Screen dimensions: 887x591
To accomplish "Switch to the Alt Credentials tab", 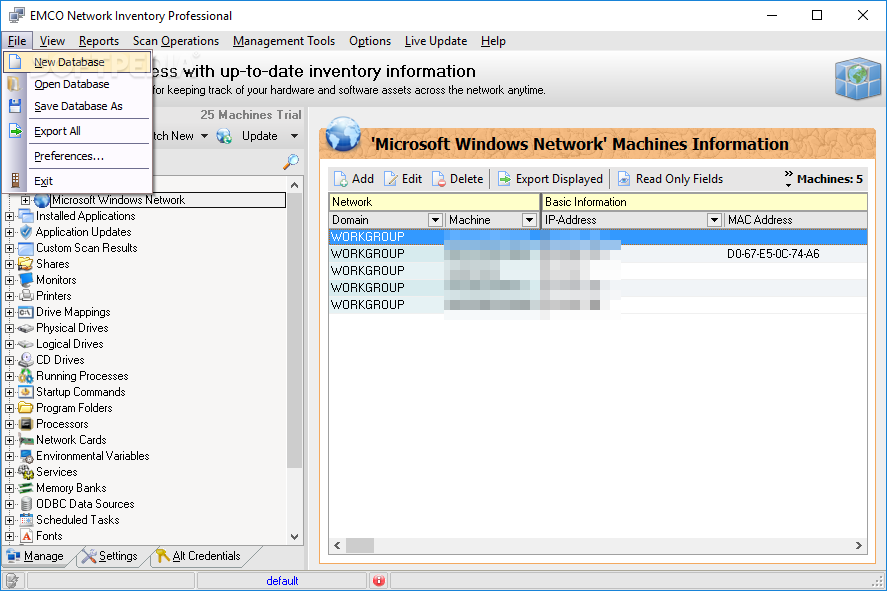I will point(199,556).
